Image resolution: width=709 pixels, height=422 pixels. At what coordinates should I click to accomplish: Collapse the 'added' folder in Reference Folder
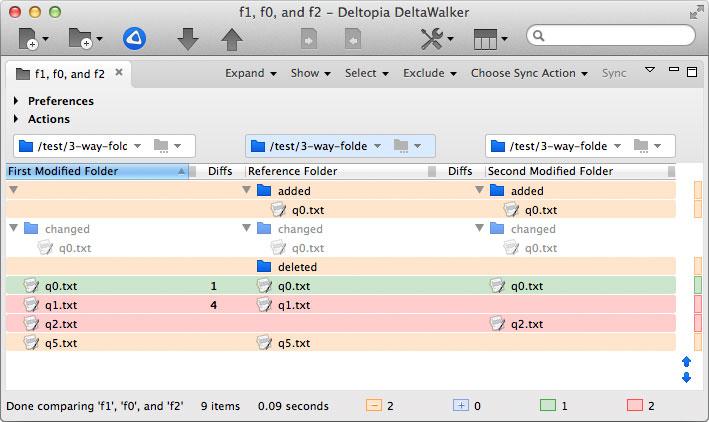(246, 190)
